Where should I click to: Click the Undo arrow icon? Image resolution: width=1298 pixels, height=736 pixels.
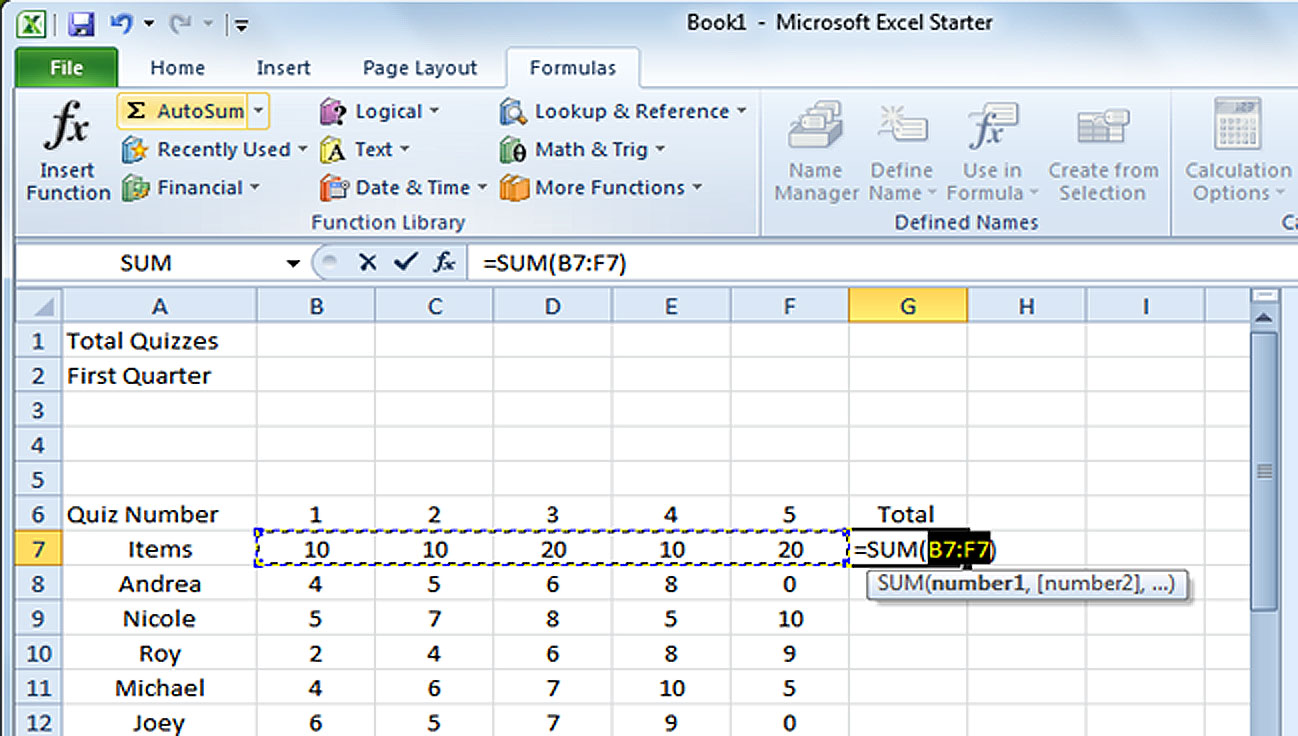pos(121,22)
